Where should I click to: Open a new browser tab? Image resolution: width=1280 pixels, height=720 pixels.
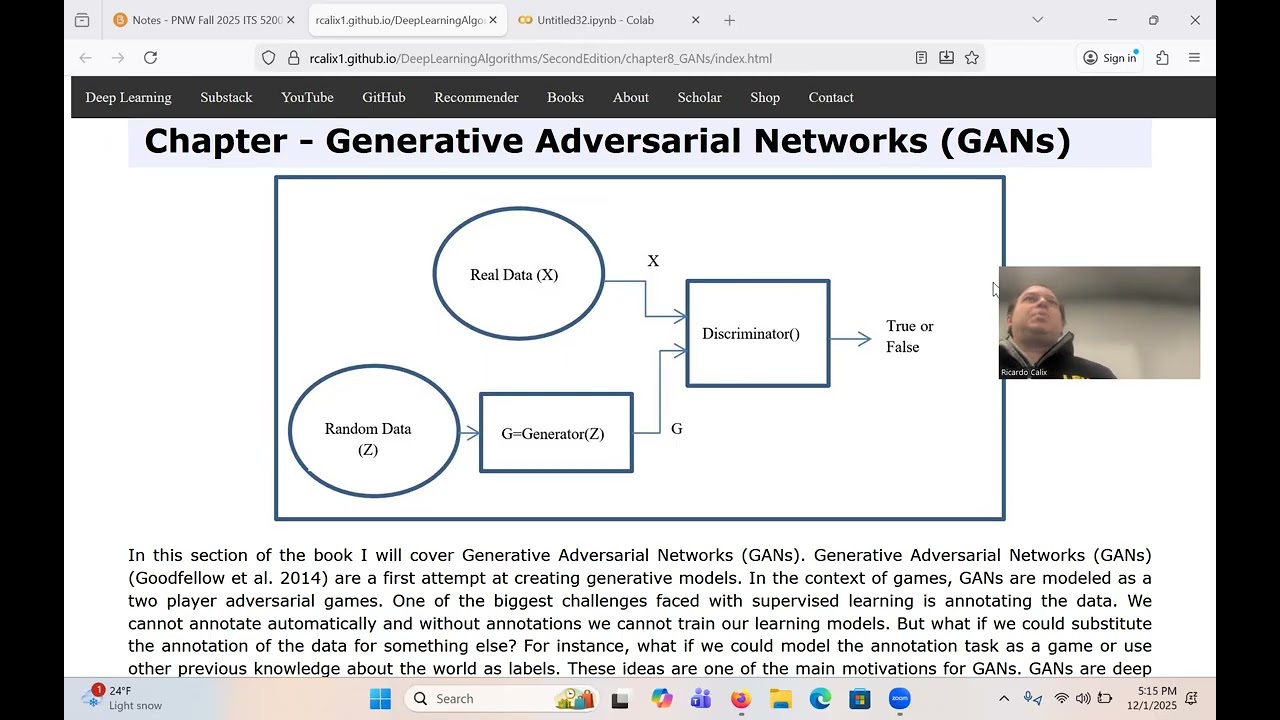pos(730,20)
